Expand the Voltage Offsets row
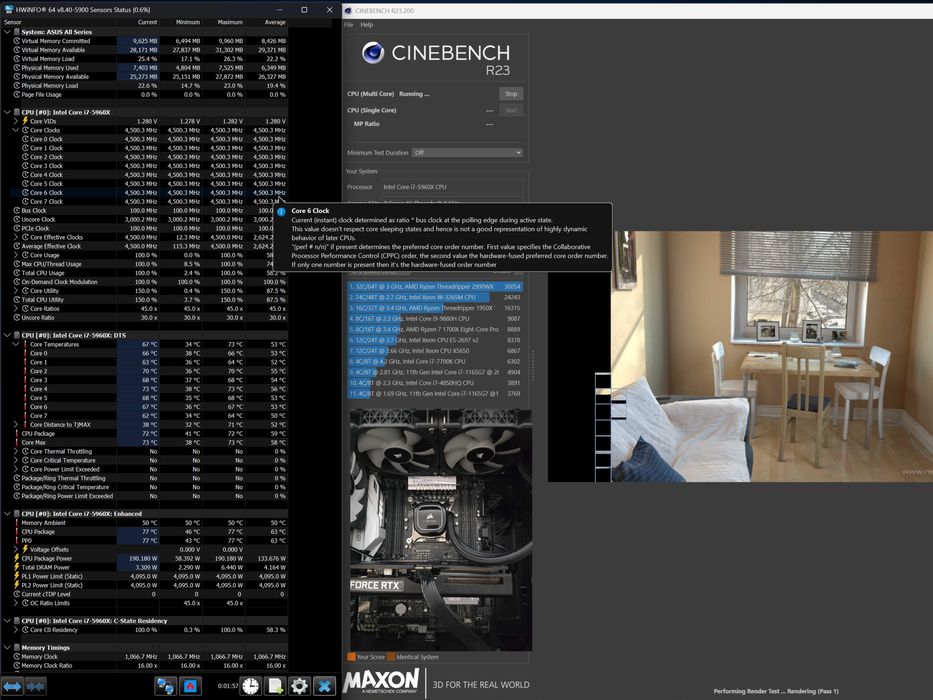Image resolution: width=933 pixels, height=700 pixels. 16,549
